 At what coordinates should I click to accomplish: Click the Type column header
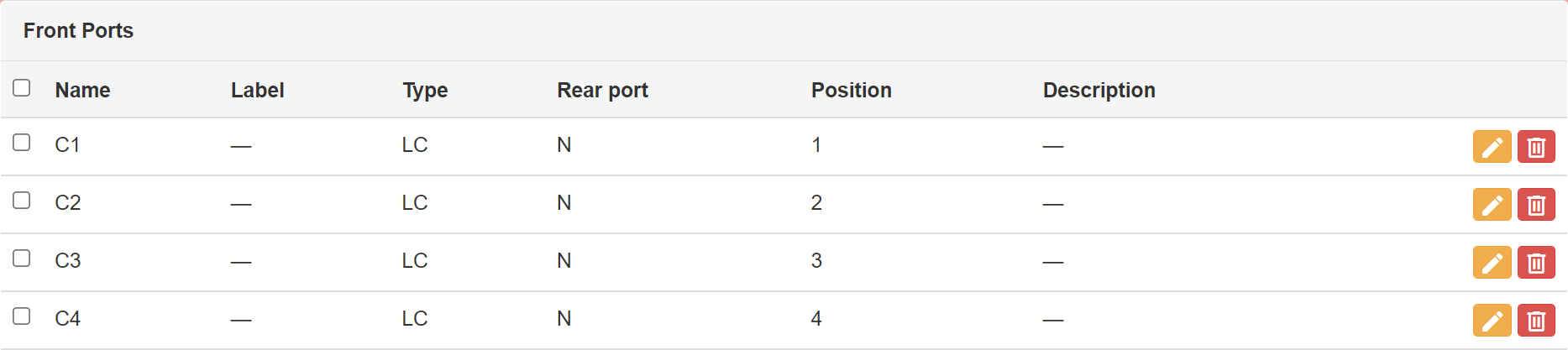(425, 90)
